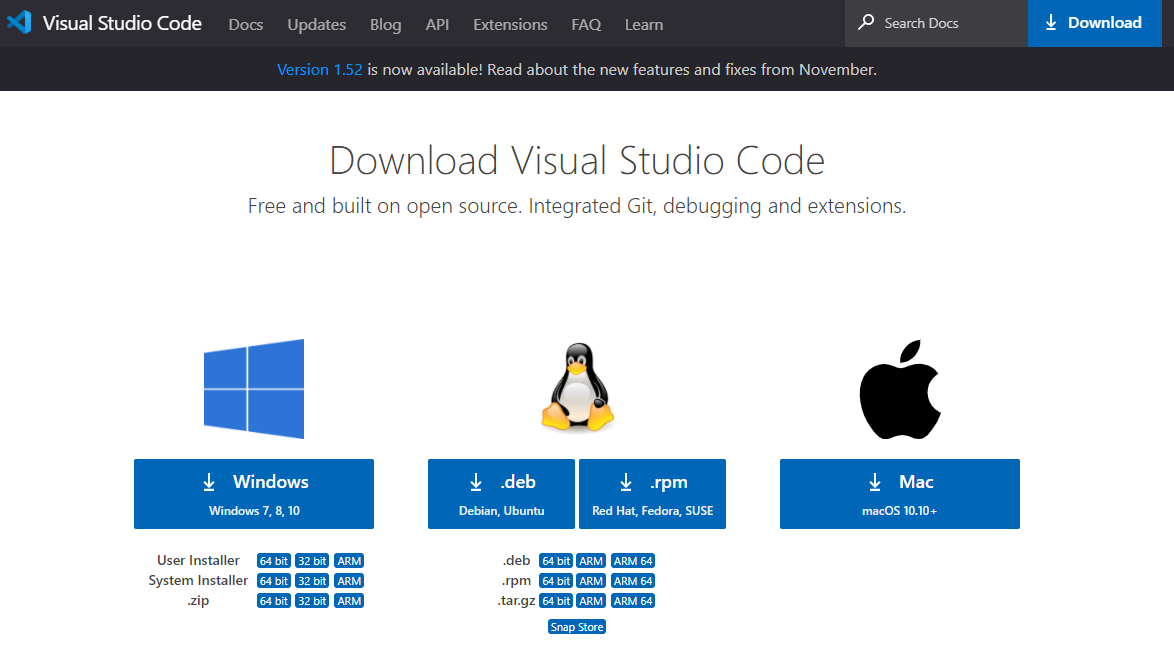Open the Version 1.52 link
The height and width of the screenshot is (671, 1174).
tap(320, 70)
